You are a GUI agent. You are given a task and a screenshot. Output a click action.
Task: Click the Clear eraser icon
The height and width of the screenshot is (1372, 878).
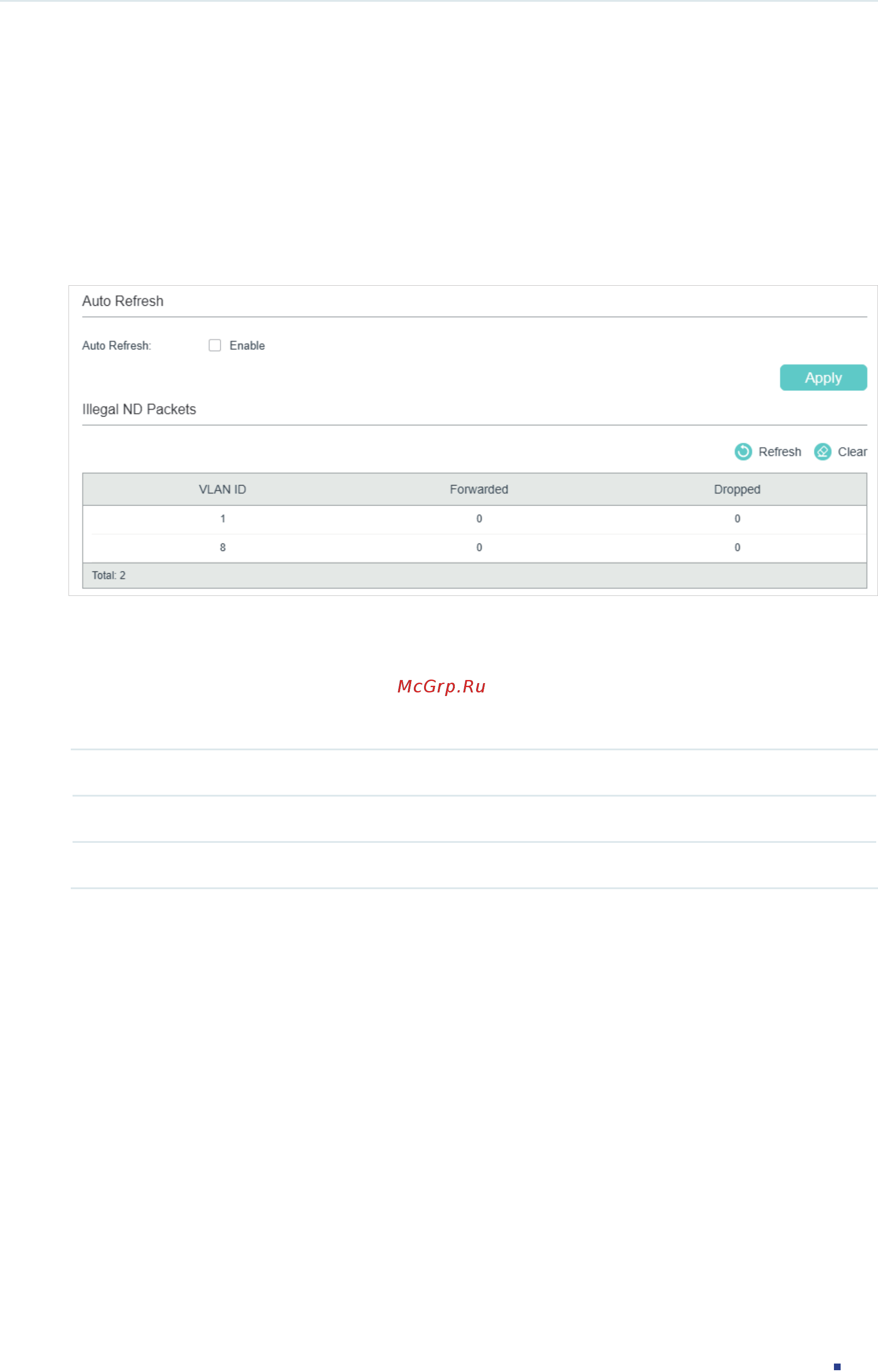[x=822, y=451]
